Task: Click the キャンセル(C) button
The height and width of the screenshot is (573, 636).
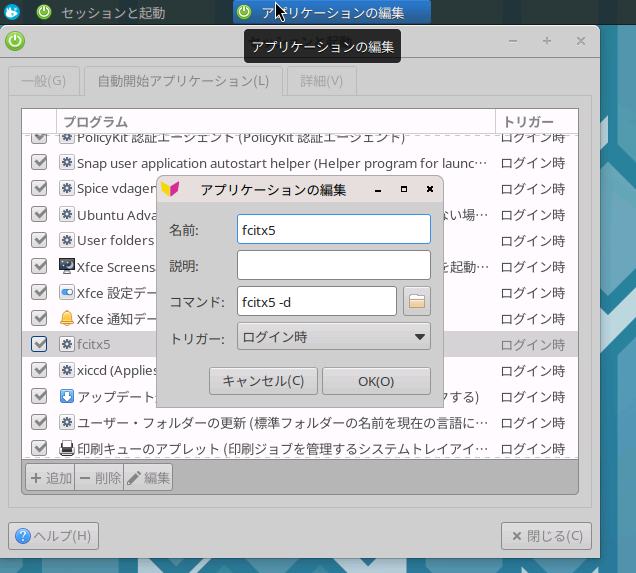Action: [263, 381]
